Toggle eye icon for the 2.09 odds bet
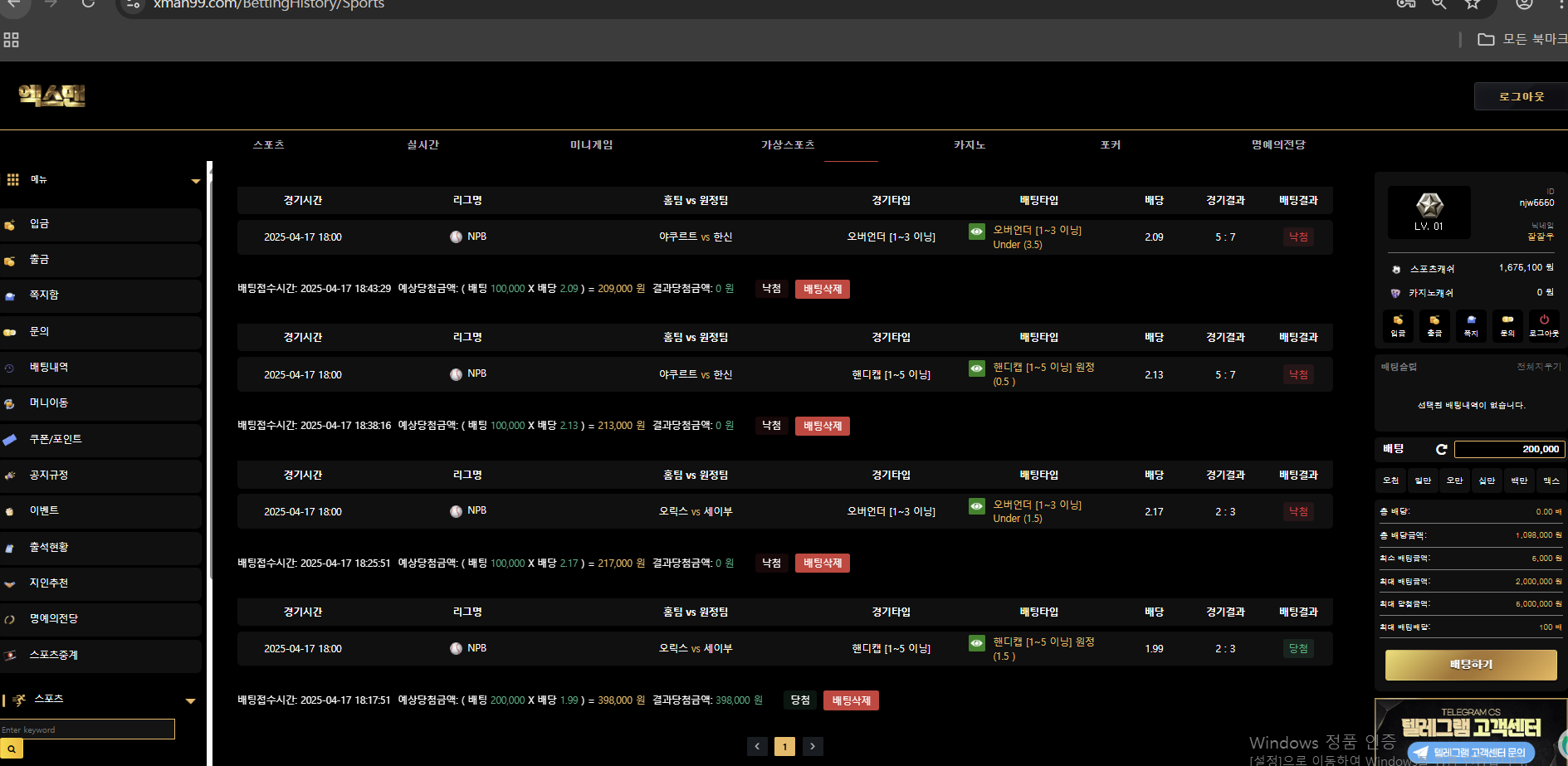The width and height of the screenshot is (1568, 766). click(977, 232)
